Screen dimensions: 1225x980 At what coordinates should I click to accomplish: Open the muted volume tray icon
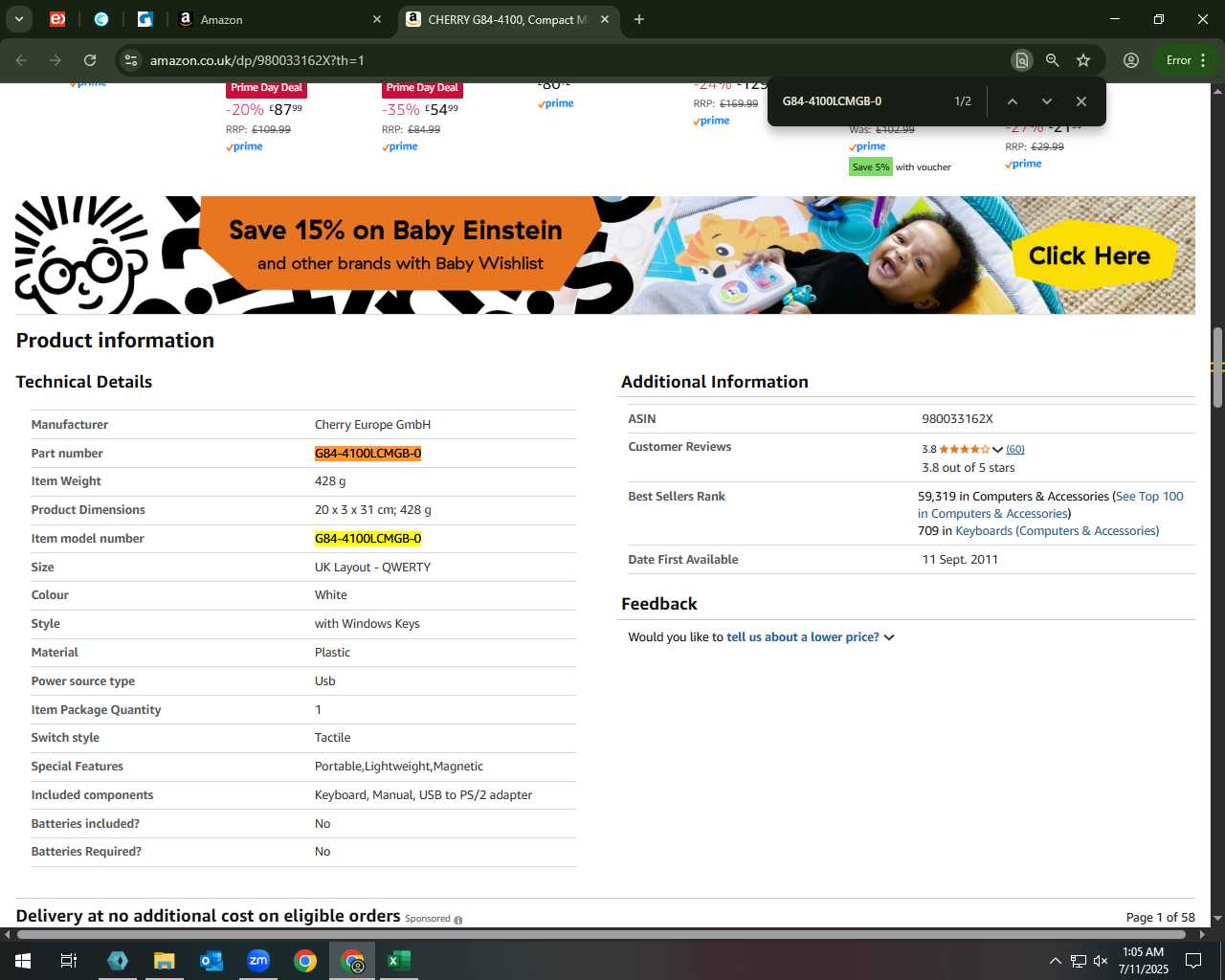[1101, 961]
